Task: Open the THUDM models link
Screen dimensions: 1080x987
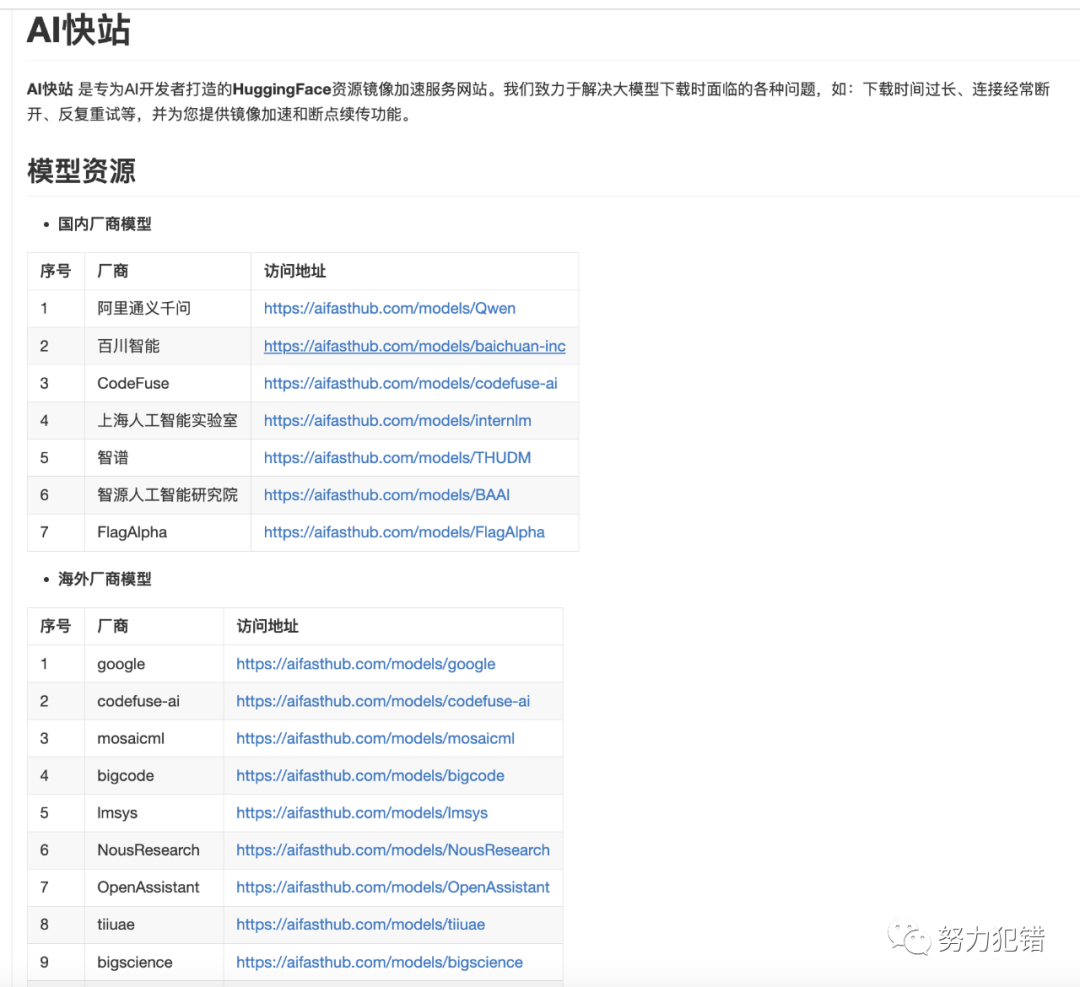Action: click(397, 457)
